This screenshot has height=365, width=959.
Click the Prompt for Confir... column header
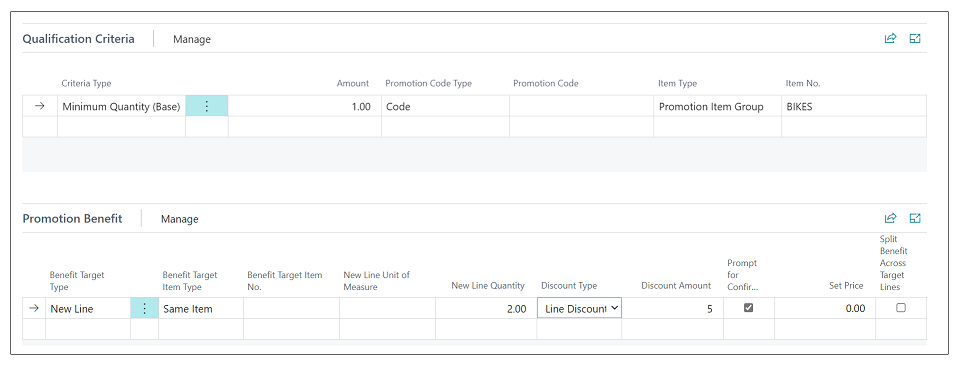click(742, 275)
